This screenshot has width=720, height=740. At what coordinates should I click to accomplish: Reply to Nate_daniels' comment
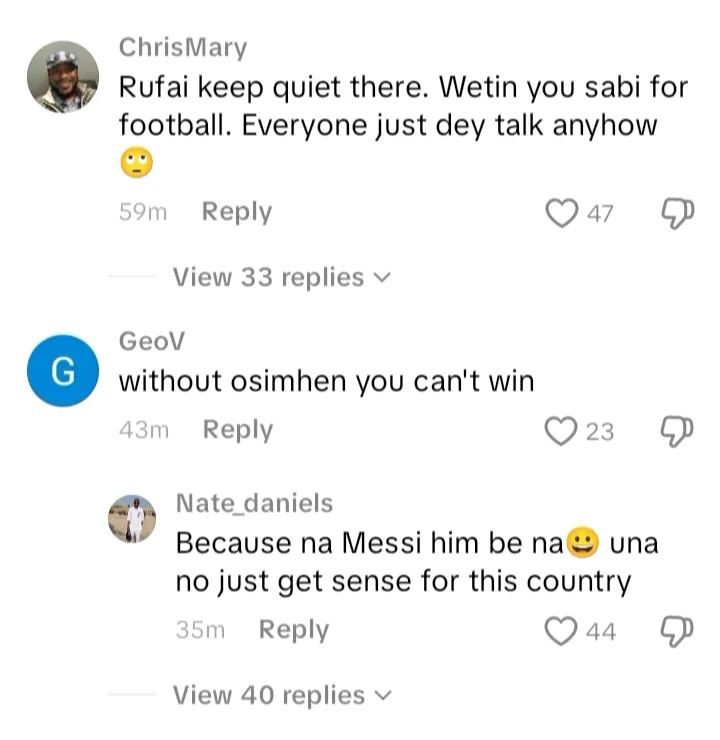[x=293, y=630]
